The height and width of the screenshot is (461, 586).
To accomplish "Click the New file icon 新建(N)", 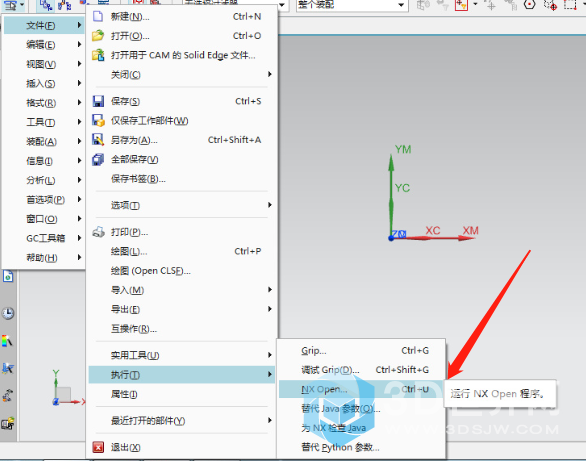I will [x=98, y=16].
